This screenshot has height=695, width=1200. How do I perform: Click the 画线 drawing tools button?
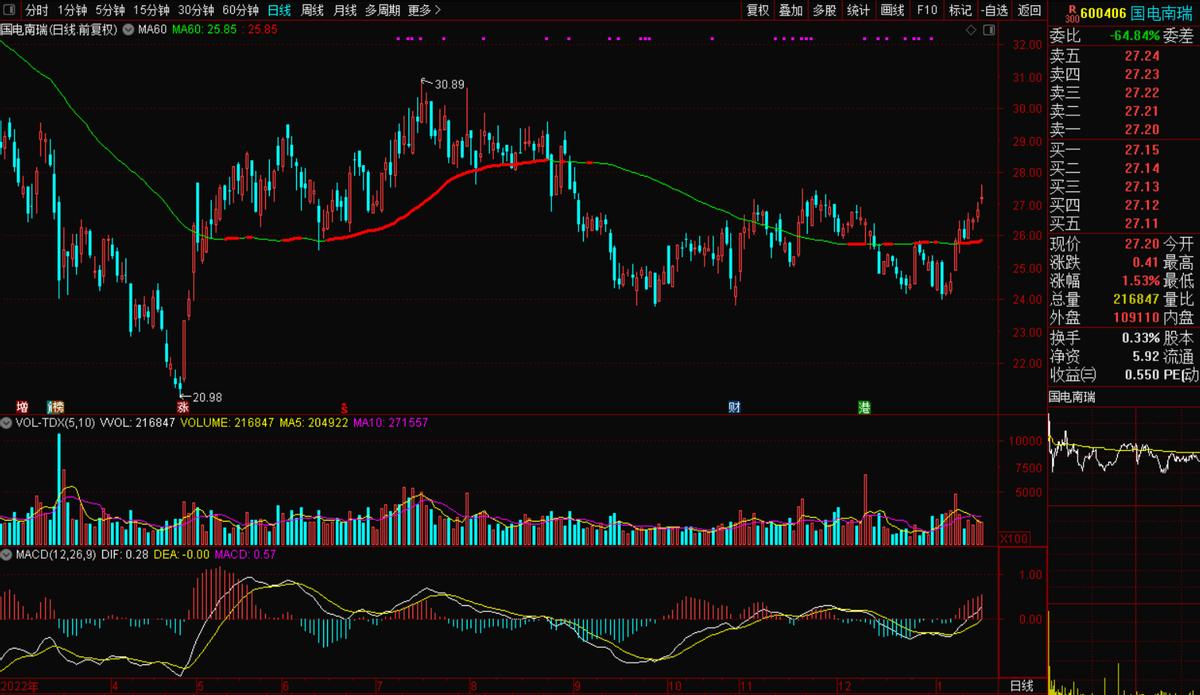point(892,10)
